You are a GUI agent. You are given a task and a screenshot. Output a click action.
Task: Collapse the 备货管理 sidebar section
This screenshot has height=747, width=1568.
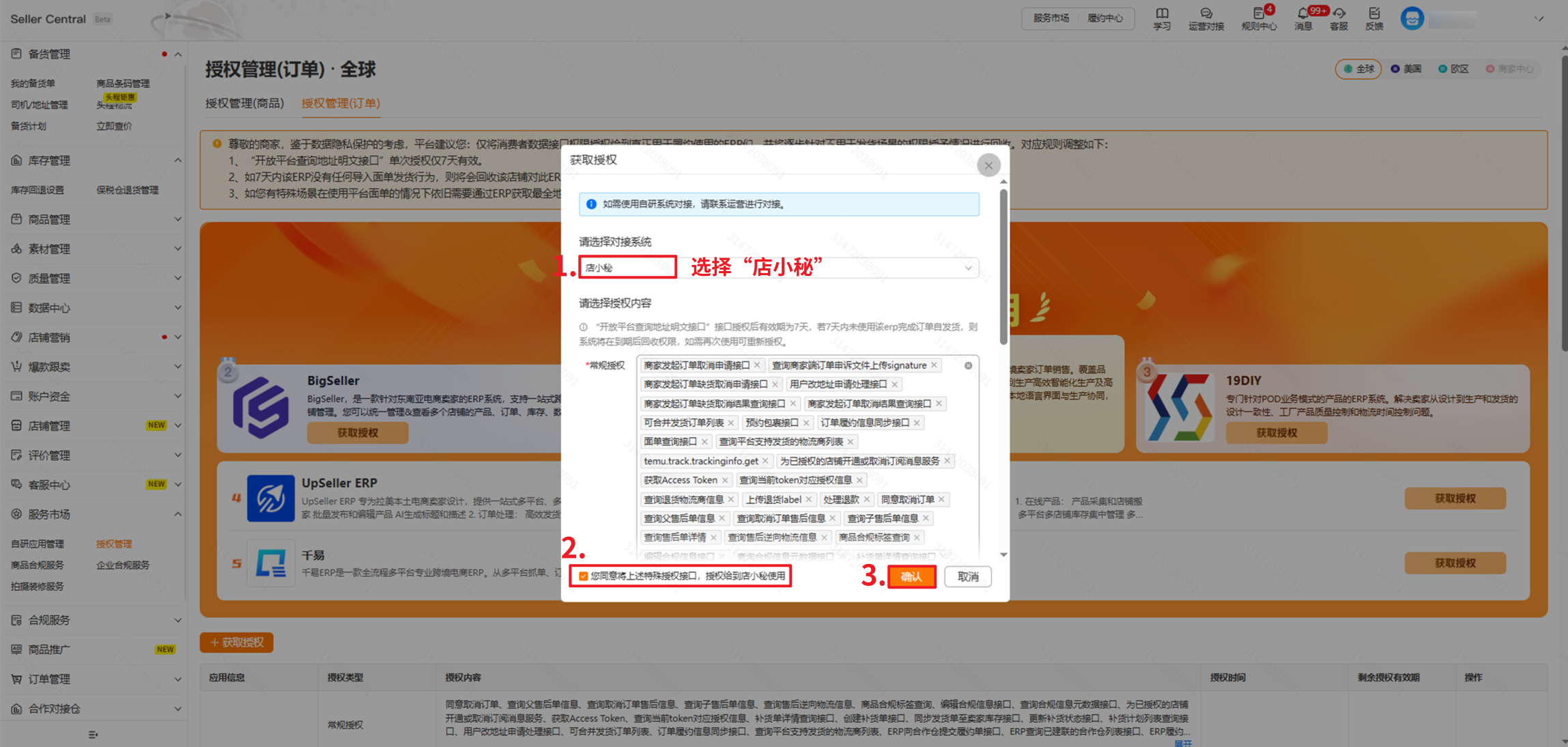click(x=177, y=54)
